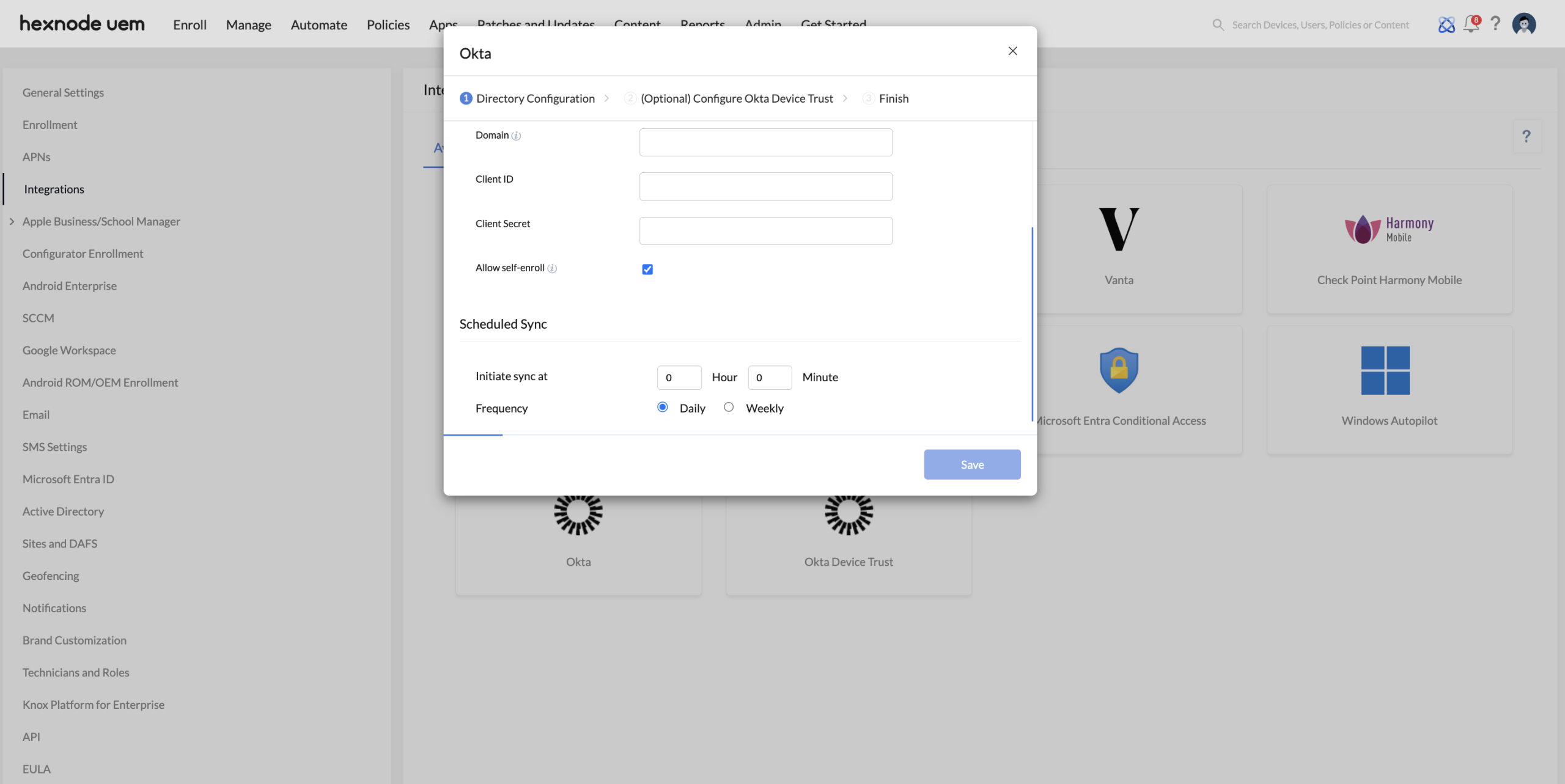The height and width of the screenshot is (784, 1565).
Task: Click the dialog vertical scrollbar
Action: tap(1032, 324)
